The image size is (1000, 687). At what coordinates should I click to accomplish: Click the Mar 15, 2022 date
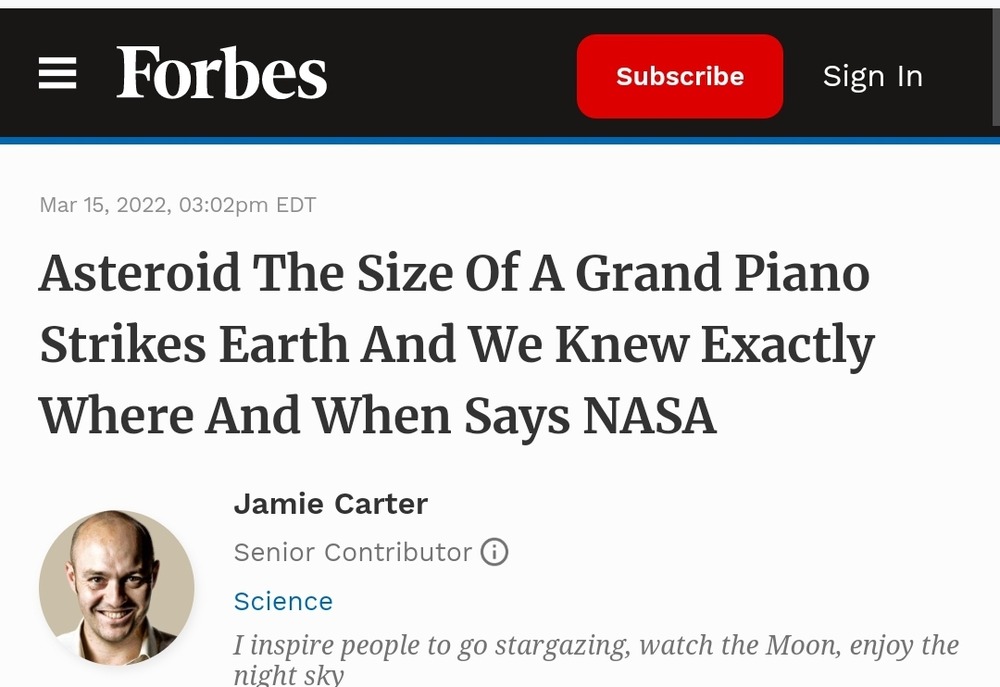[103, 205]
